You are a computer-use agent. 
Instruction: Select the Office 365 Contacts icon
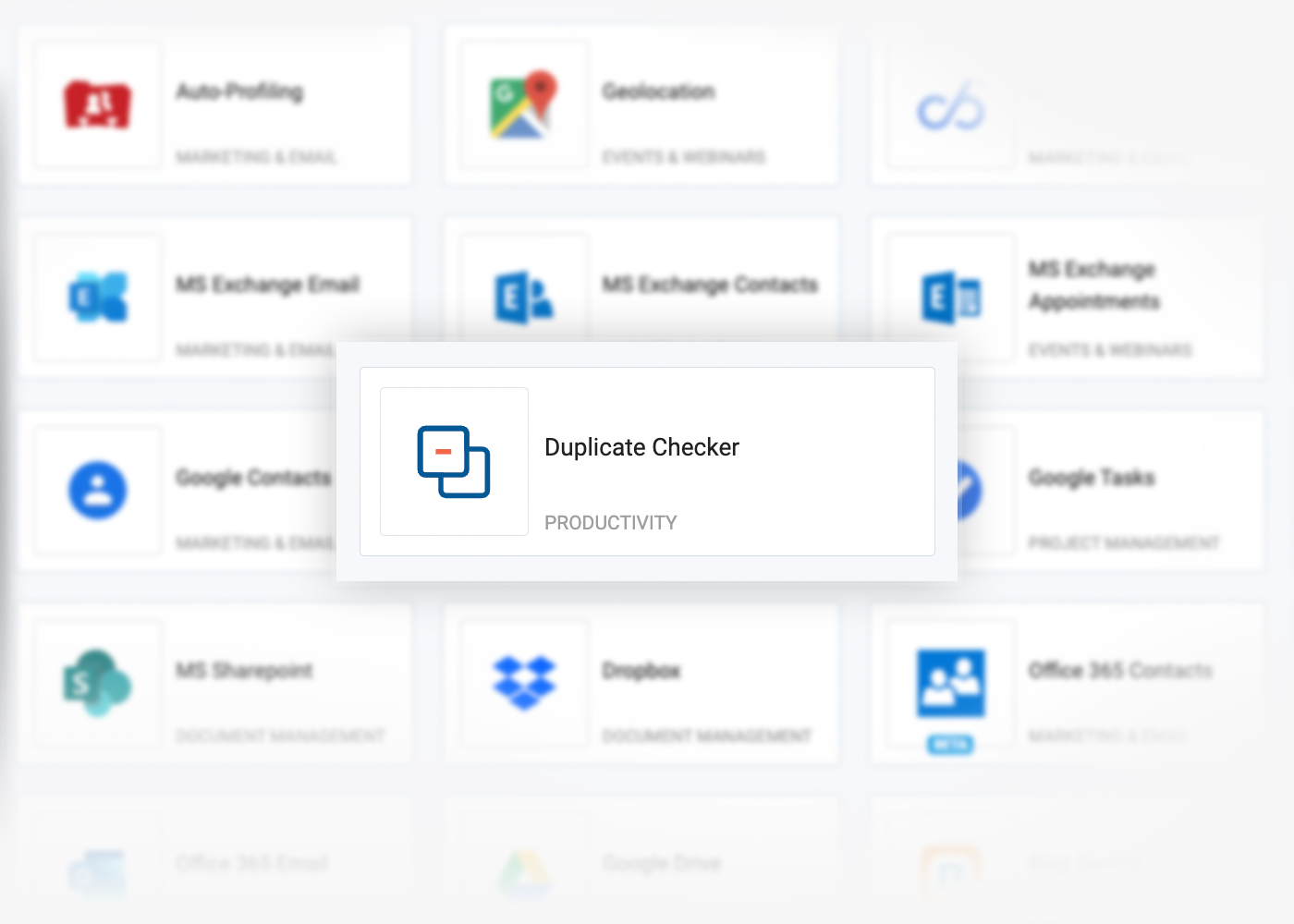[949, 686]
